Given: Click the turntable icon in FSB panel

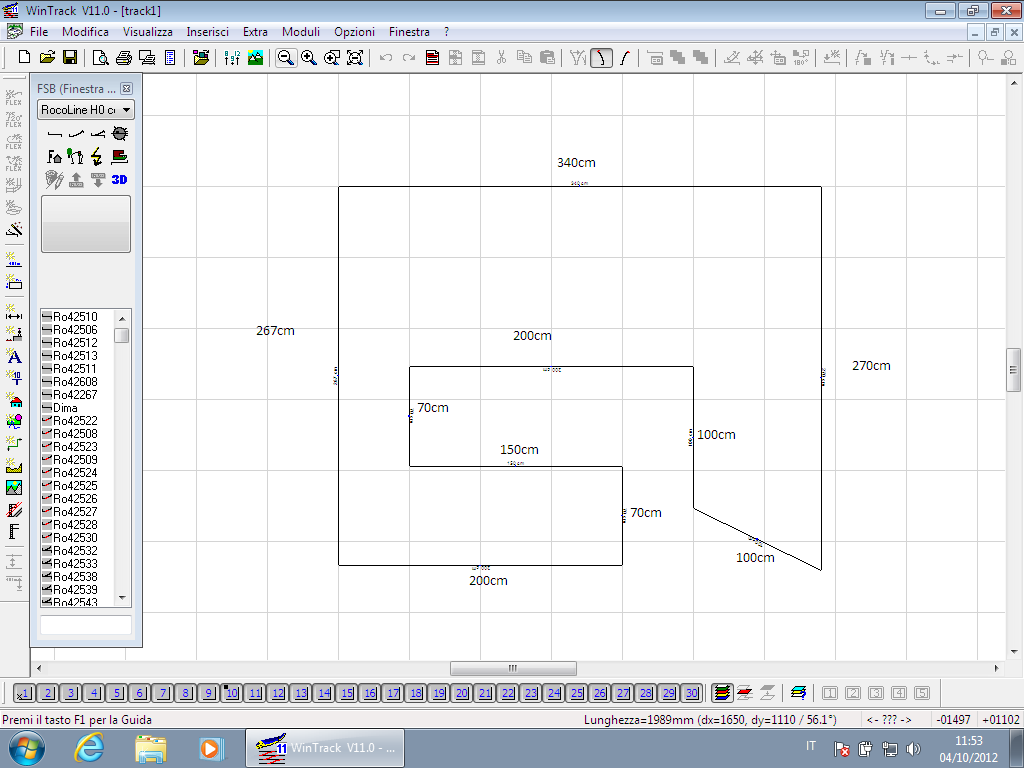Looking at the screenshot, I should pos(120,133).
